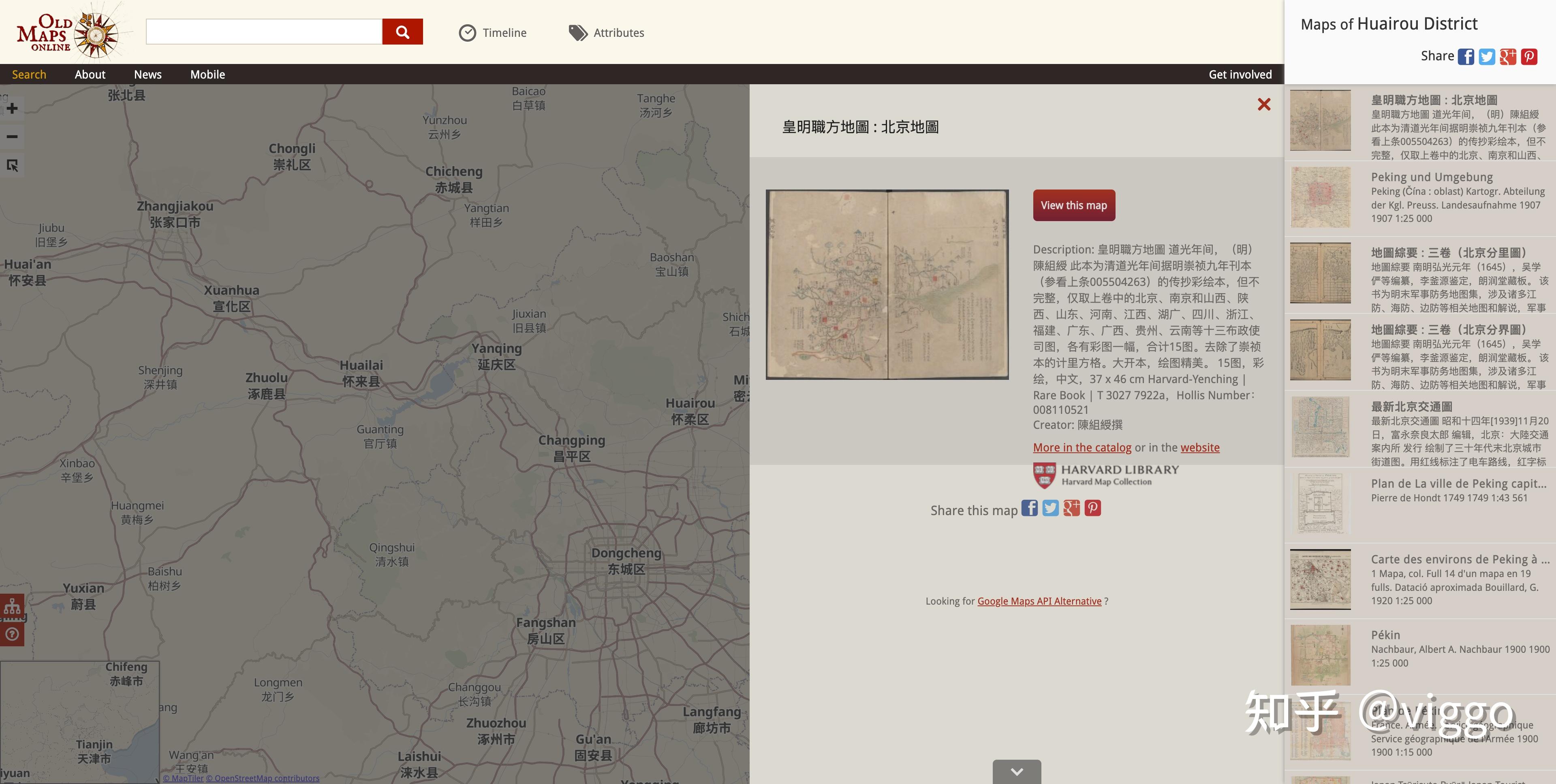Expand panel with bottom chevron

1017,772
